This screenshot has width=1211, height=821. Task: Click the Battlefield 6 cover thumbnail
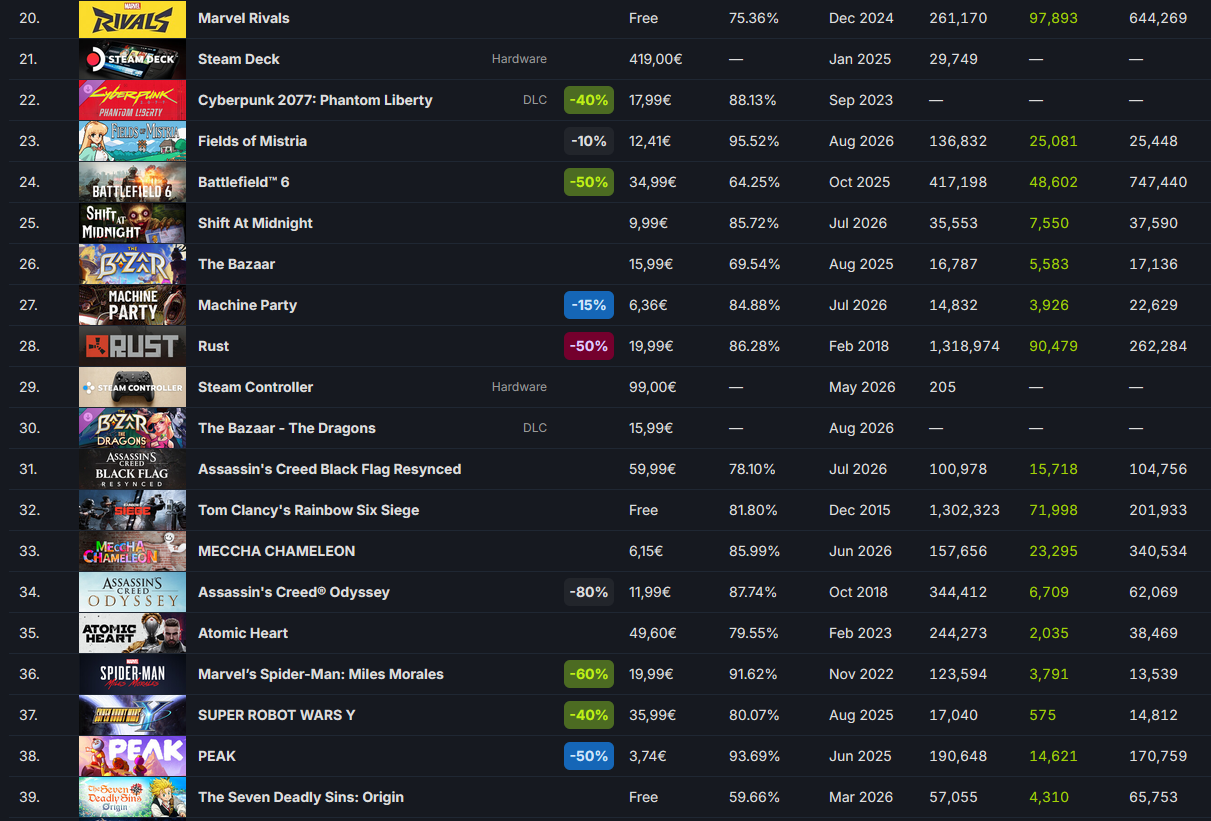pos(132,182)
